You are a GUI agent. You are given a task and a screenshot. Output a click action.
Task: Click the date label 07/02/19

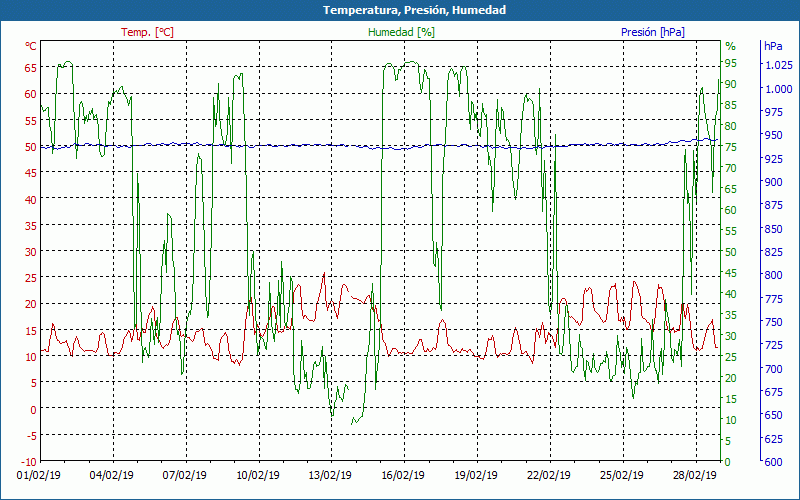click(185, 475)
